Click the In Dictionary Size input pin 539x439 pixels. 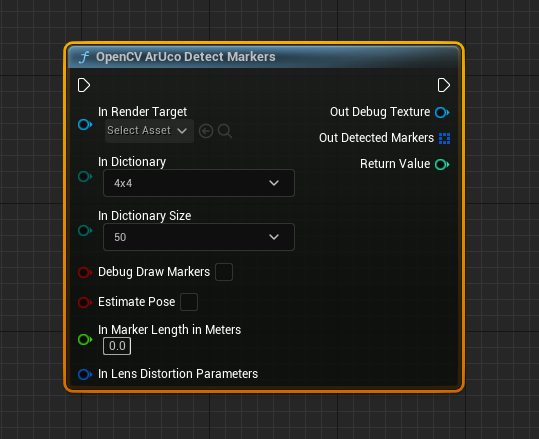[x=85, y=230]
